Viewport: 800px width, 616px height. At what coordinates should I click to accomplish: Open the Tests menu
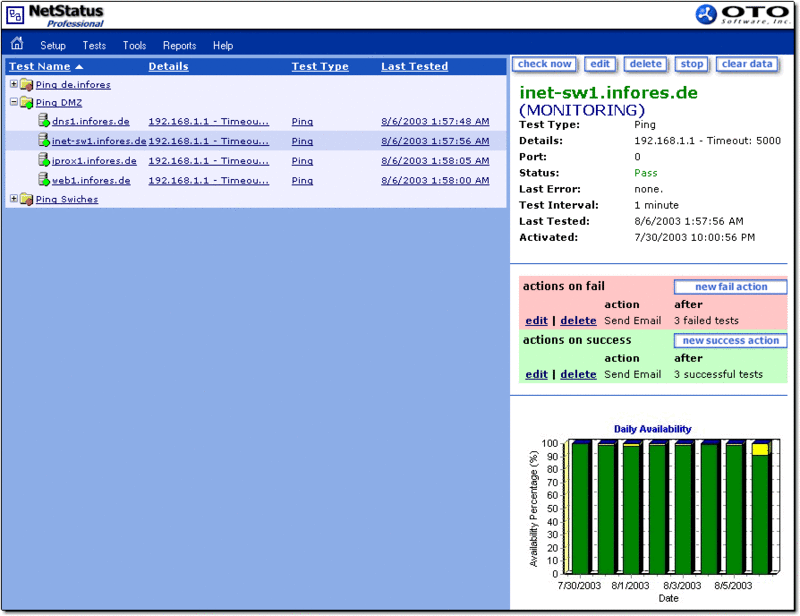(x=94, y=45)
